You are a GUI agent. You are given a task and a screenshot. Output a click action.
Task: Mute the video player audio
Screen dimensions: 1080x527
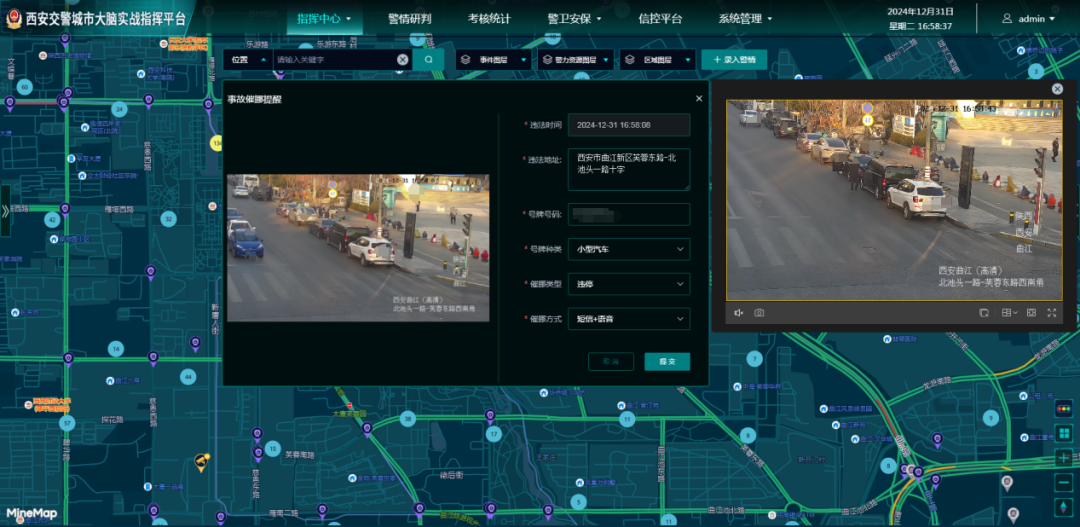coord(739,313)
